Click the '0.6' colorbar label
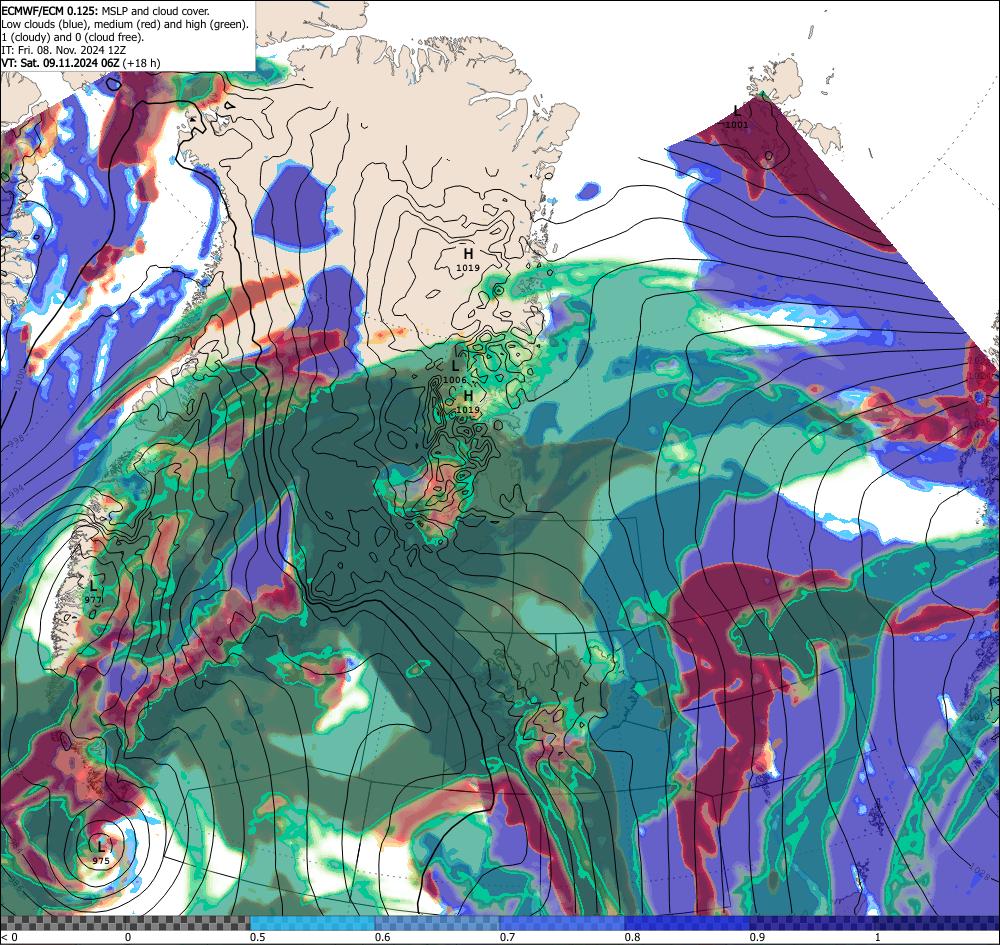The width and height of the screenshot is (1000, 945). [382, 937]
